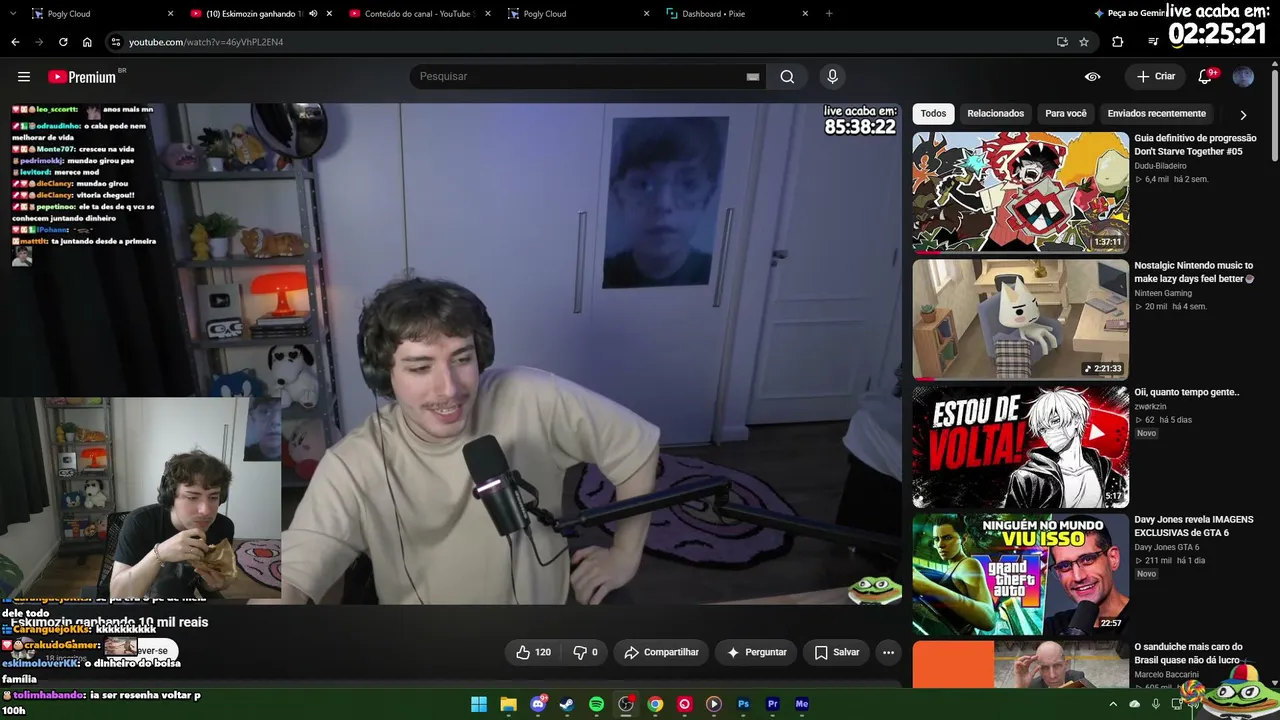Open the ESTOU DE VOLTA video thumbnail
1280x720 pixels.
point(1020,447)
